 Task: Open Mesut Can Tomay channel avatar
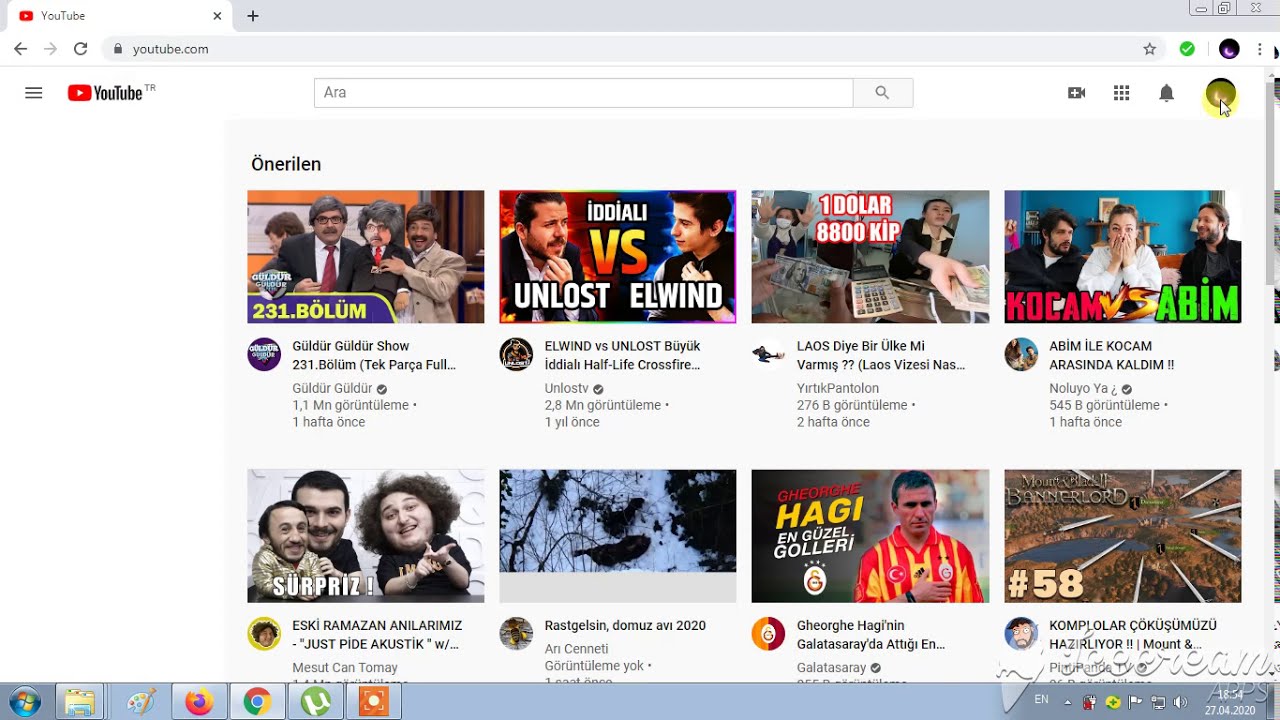[x=264, y=633]
